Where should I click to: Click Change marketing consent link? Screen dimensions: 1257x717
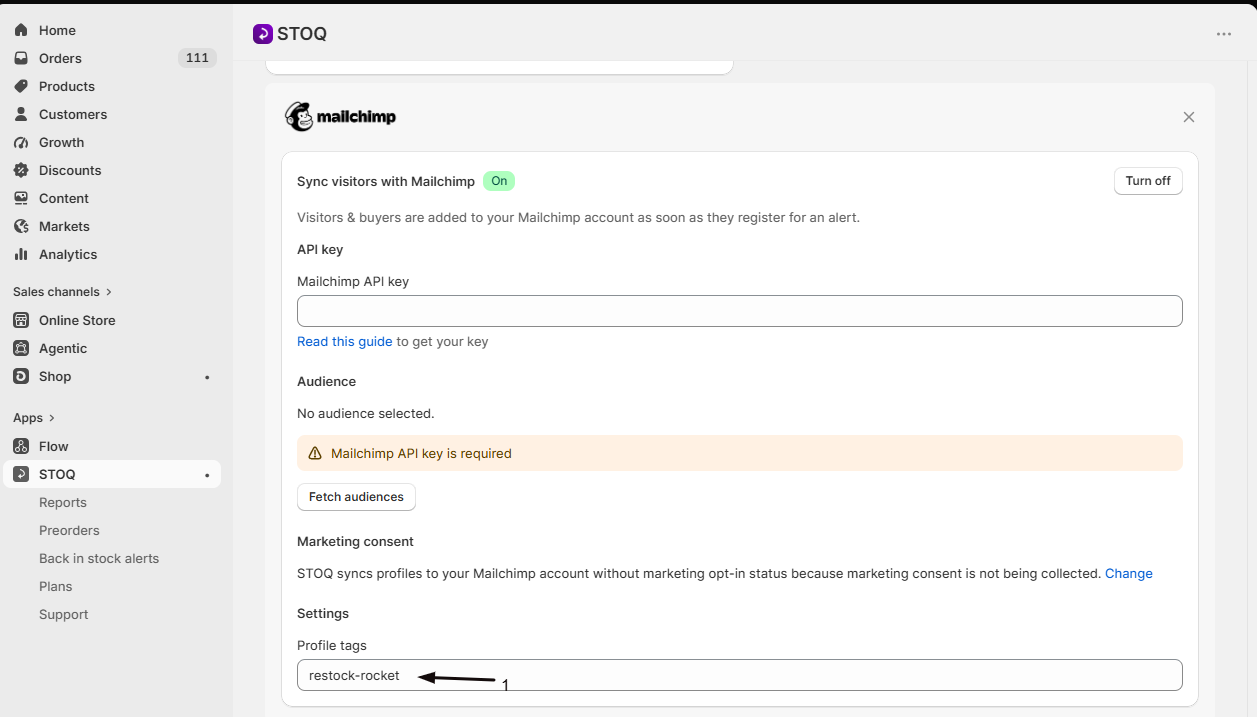pyautogui.click(x=1129, y=573)
